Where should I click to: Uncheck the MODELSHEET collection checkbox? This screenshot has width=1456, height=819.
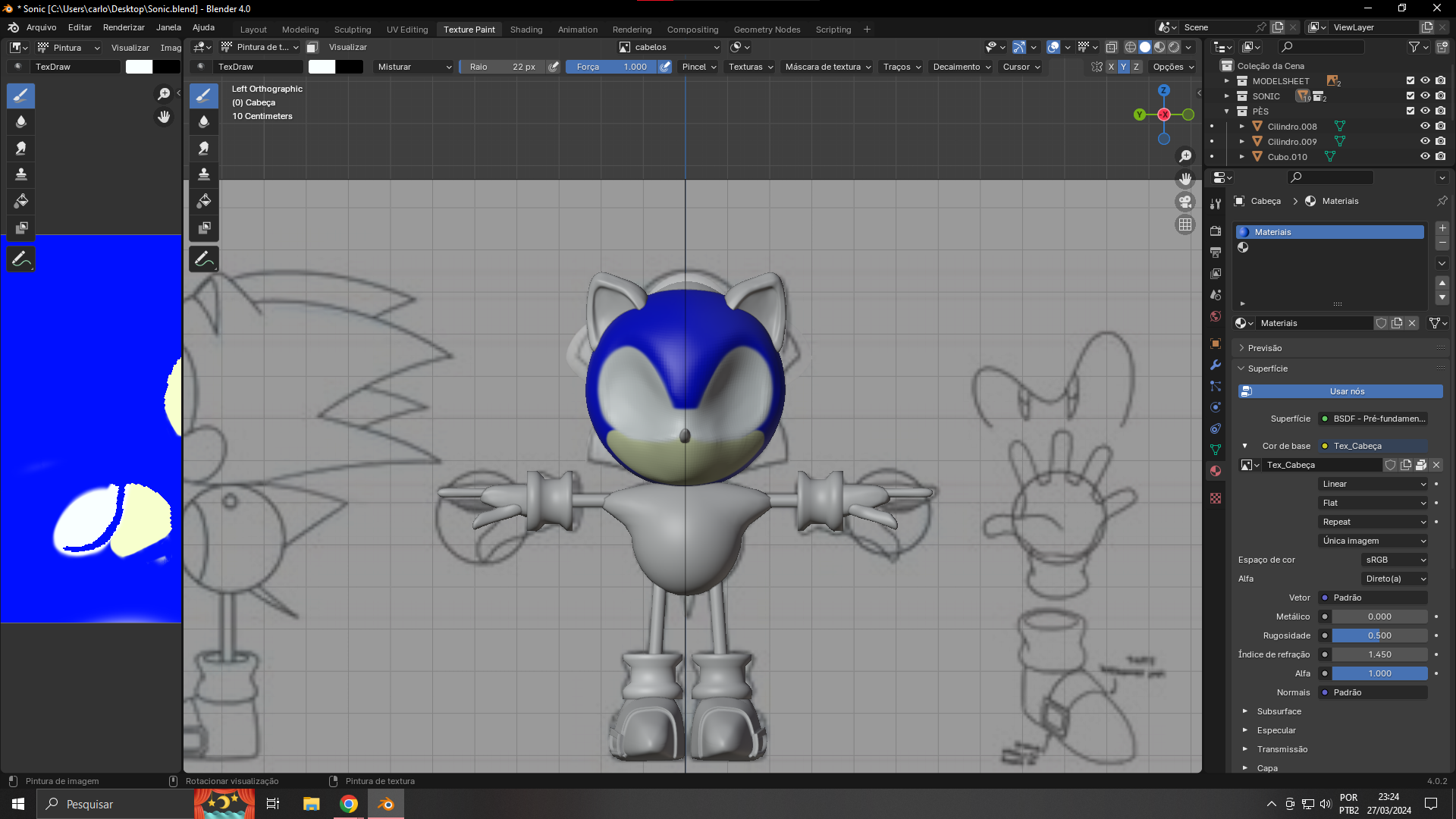click(1410, 81)
